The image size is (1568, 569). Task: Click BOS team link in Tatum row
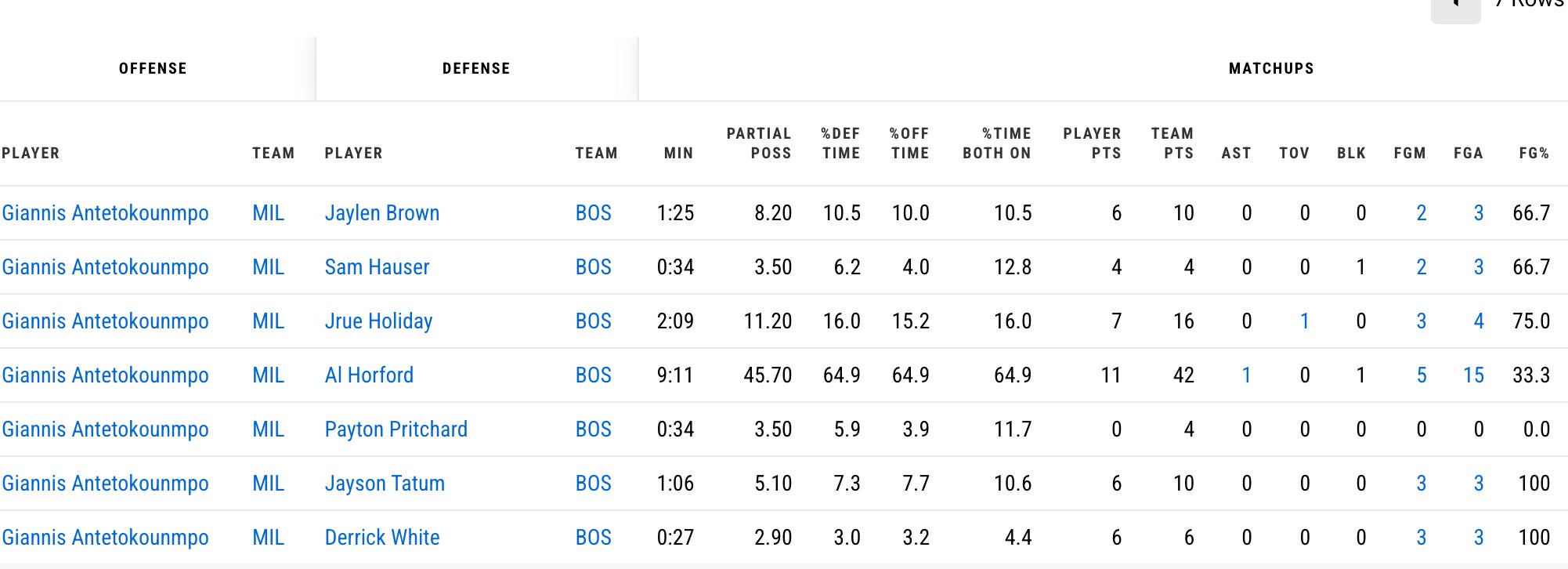click(593, 484)
